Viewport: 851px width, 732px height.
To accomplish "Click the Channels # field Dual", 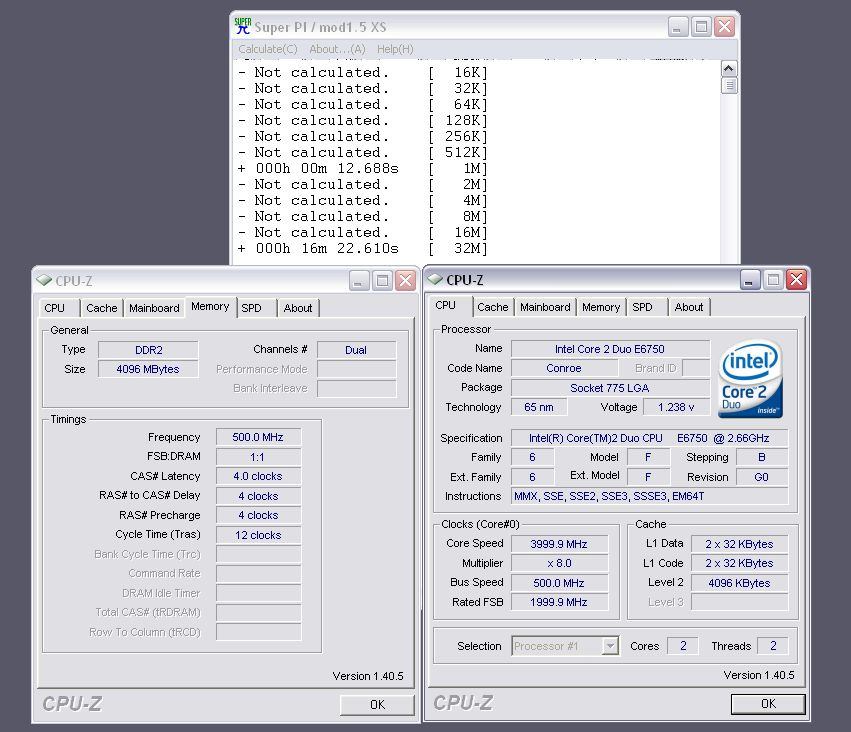I will click(x=357, y=349).
